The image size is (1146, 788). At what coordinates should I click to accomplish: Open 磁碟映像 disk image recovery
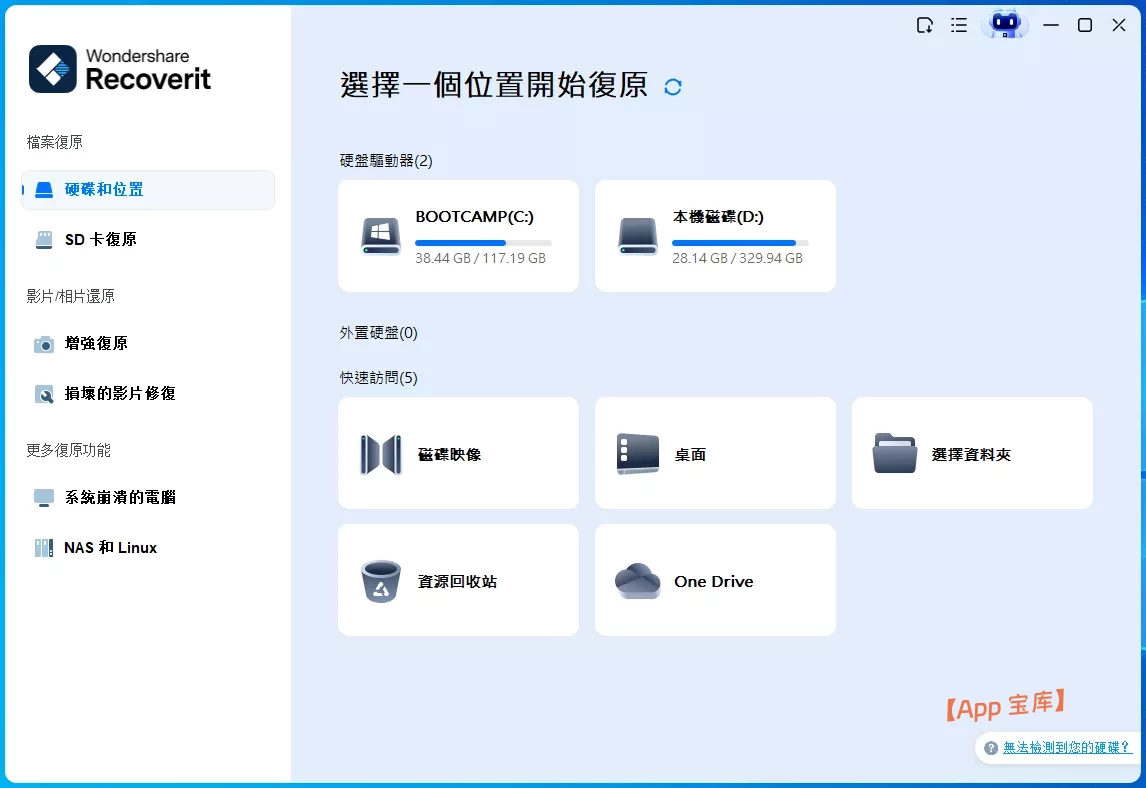pos(458,453)
